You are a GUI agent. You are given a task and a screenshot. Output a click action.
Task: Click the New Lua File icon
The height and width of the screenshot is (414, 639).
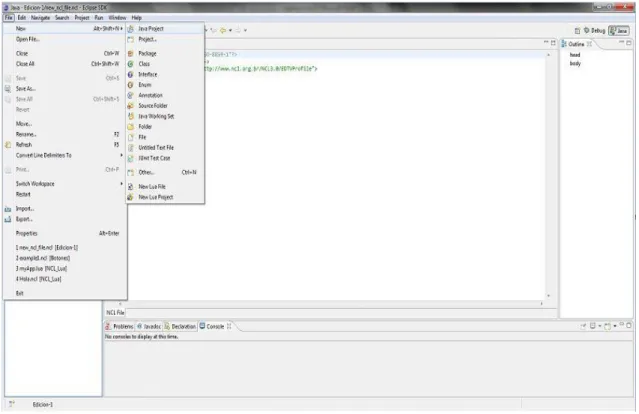pyautogui.click(x=131, y=187)
